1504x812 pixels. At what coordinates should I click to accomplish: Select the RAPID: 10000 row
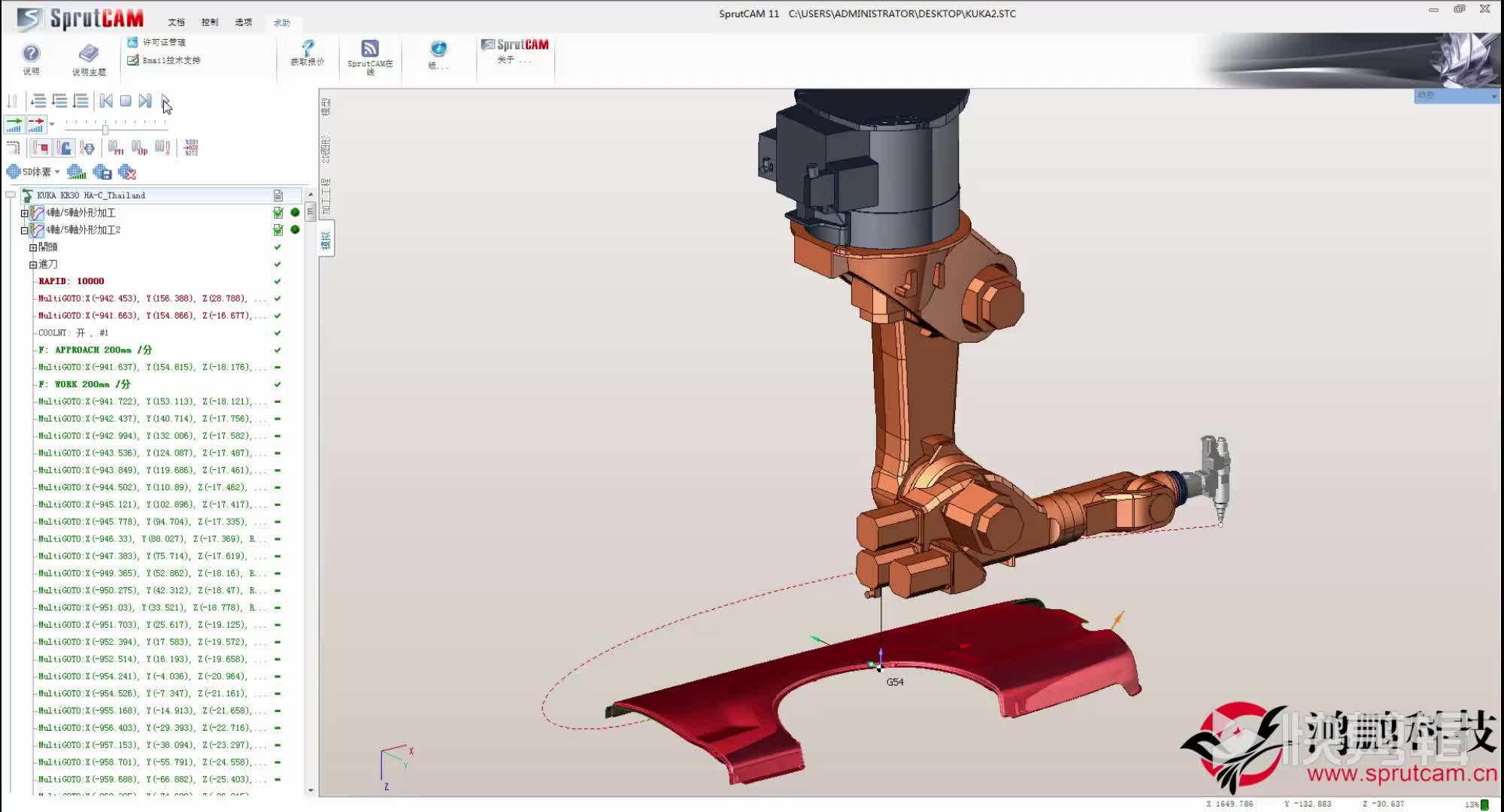point(71,281)
